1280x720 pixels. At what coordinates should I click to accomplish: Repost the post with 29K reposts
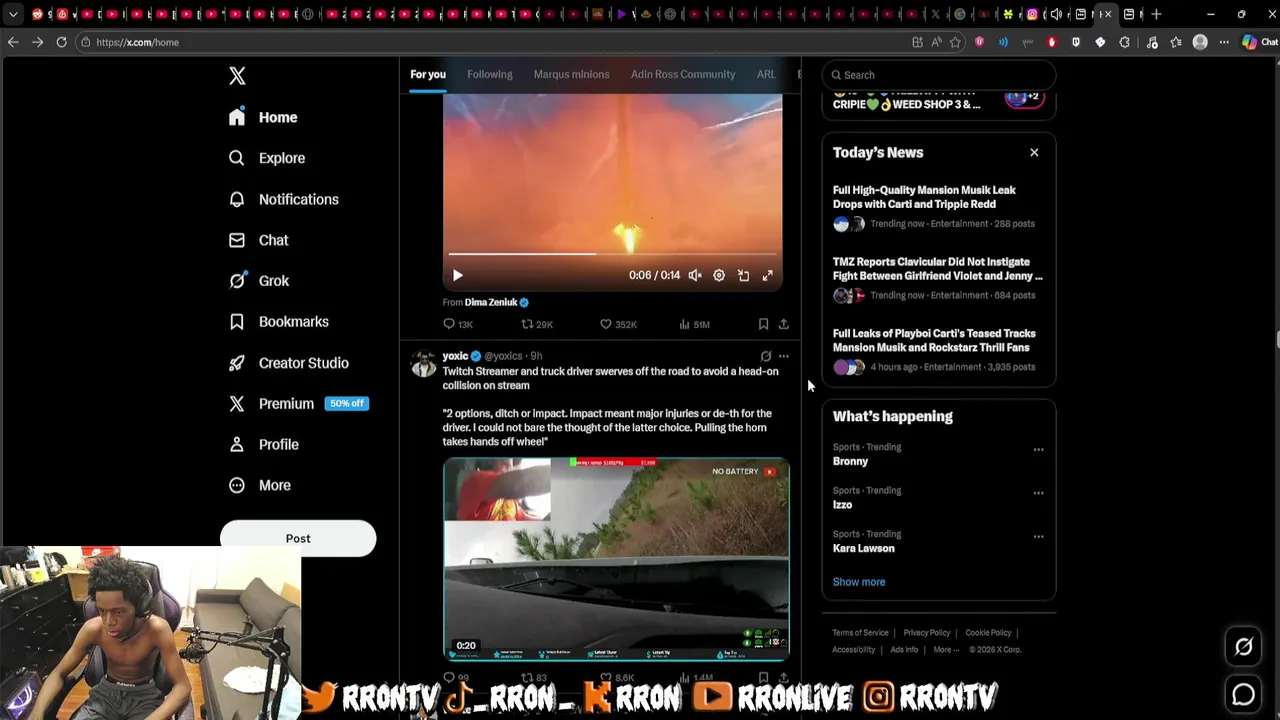537,324
